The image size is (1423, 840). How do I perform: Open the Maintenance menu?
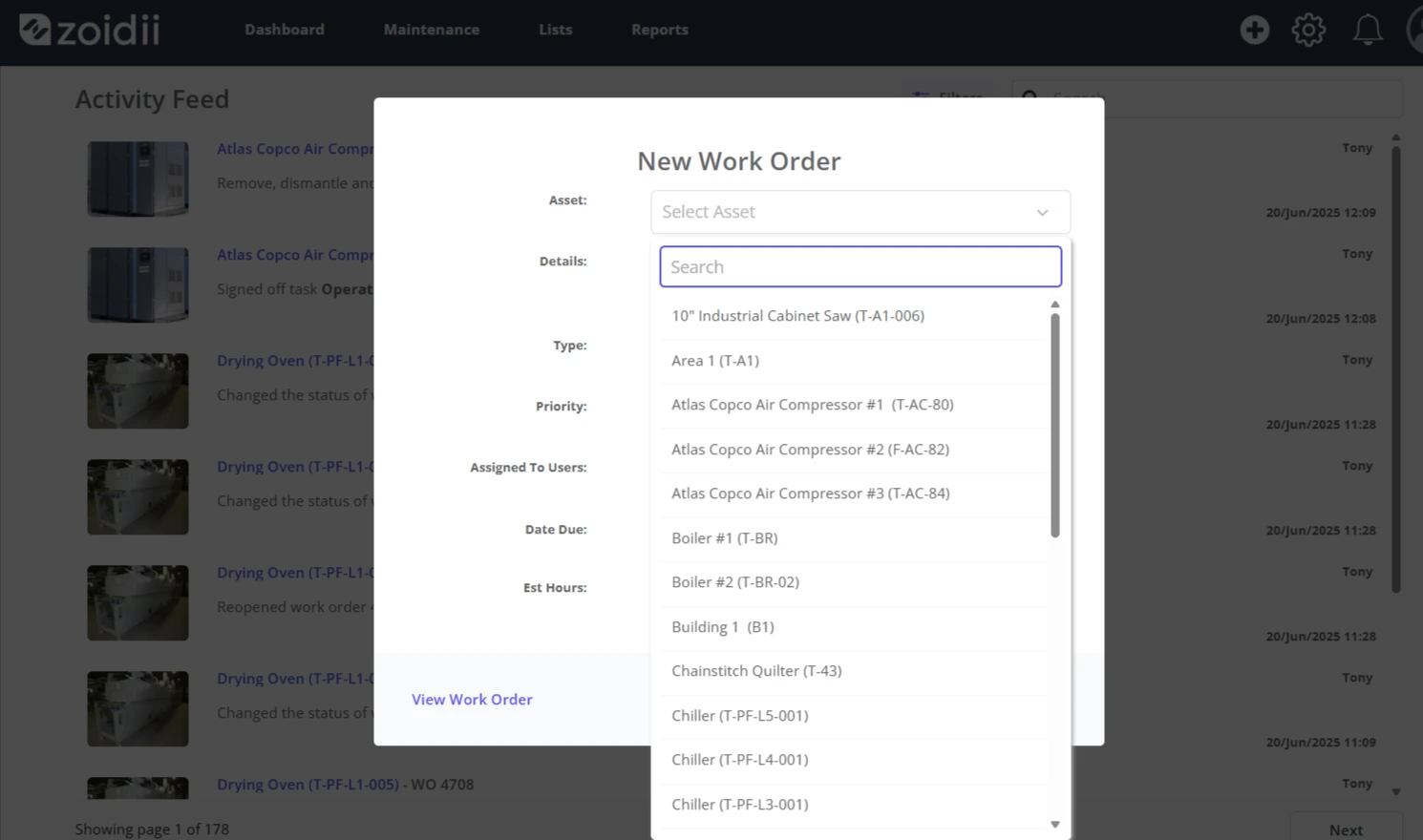point(432,30)
